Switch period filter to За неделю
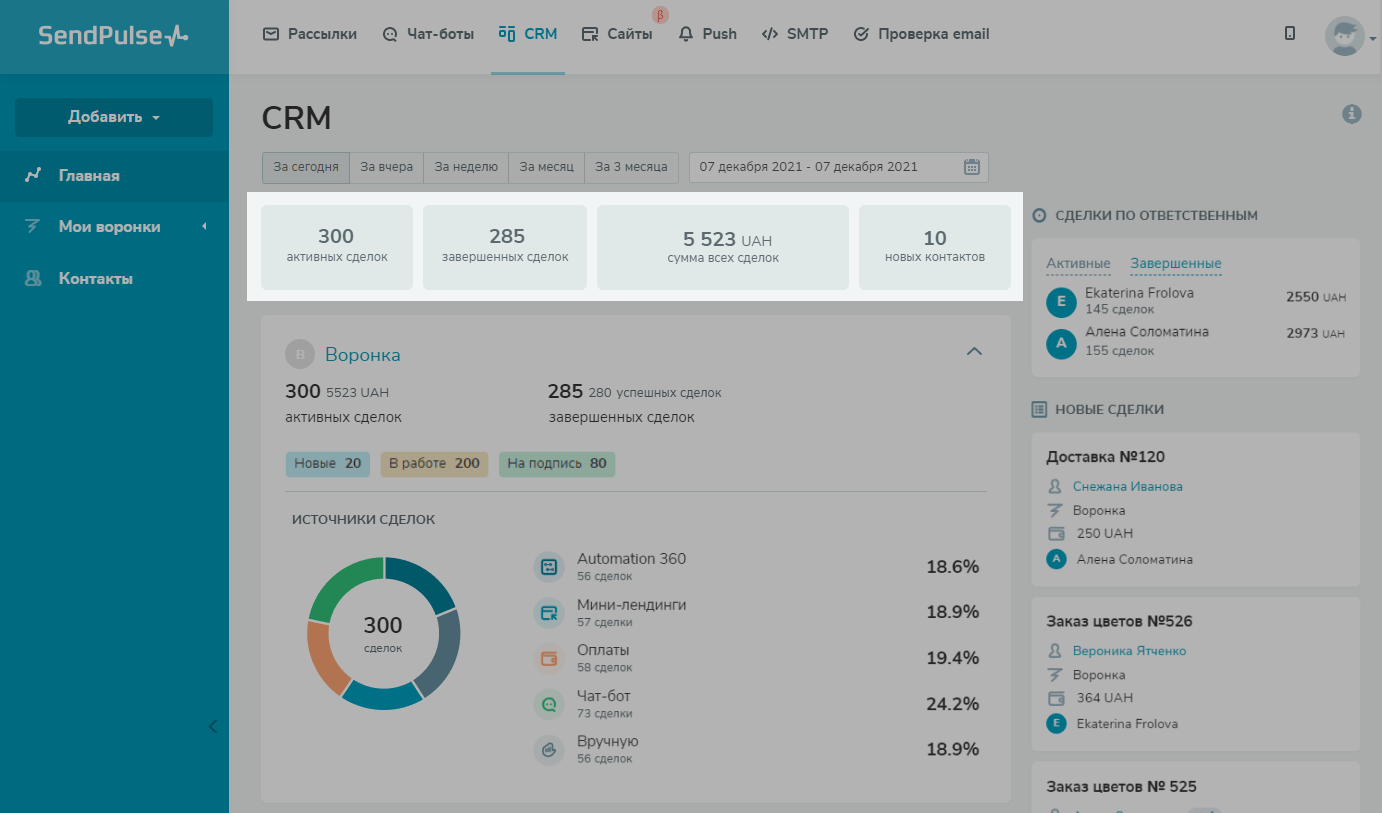This screenshot has width=1382, height=813. (466, 167)
